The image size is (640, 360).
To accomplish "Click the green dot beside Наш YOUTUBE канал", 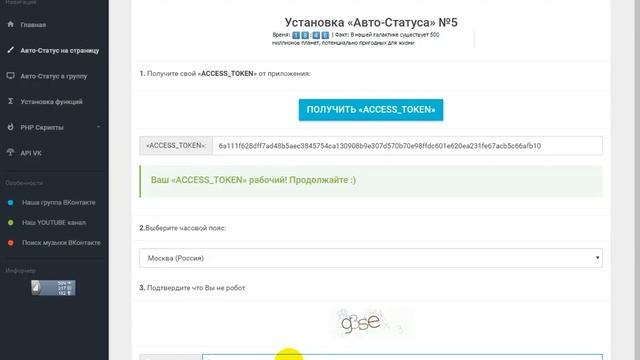I will pos(11,222).
